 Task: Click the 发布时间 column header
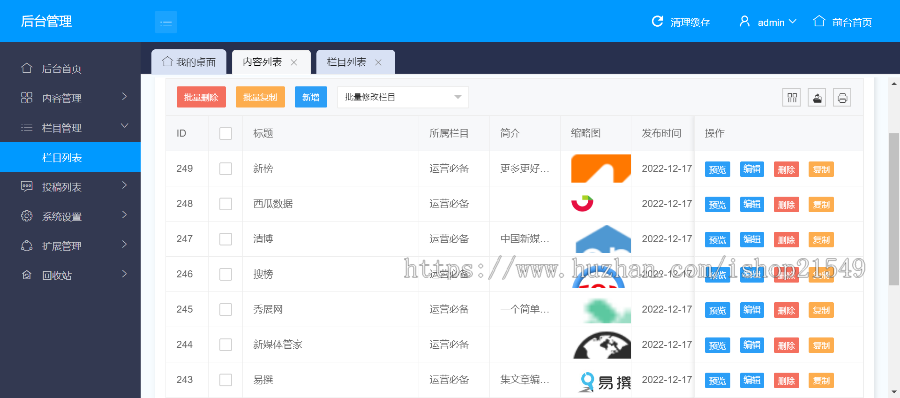[x=661, y=133]
